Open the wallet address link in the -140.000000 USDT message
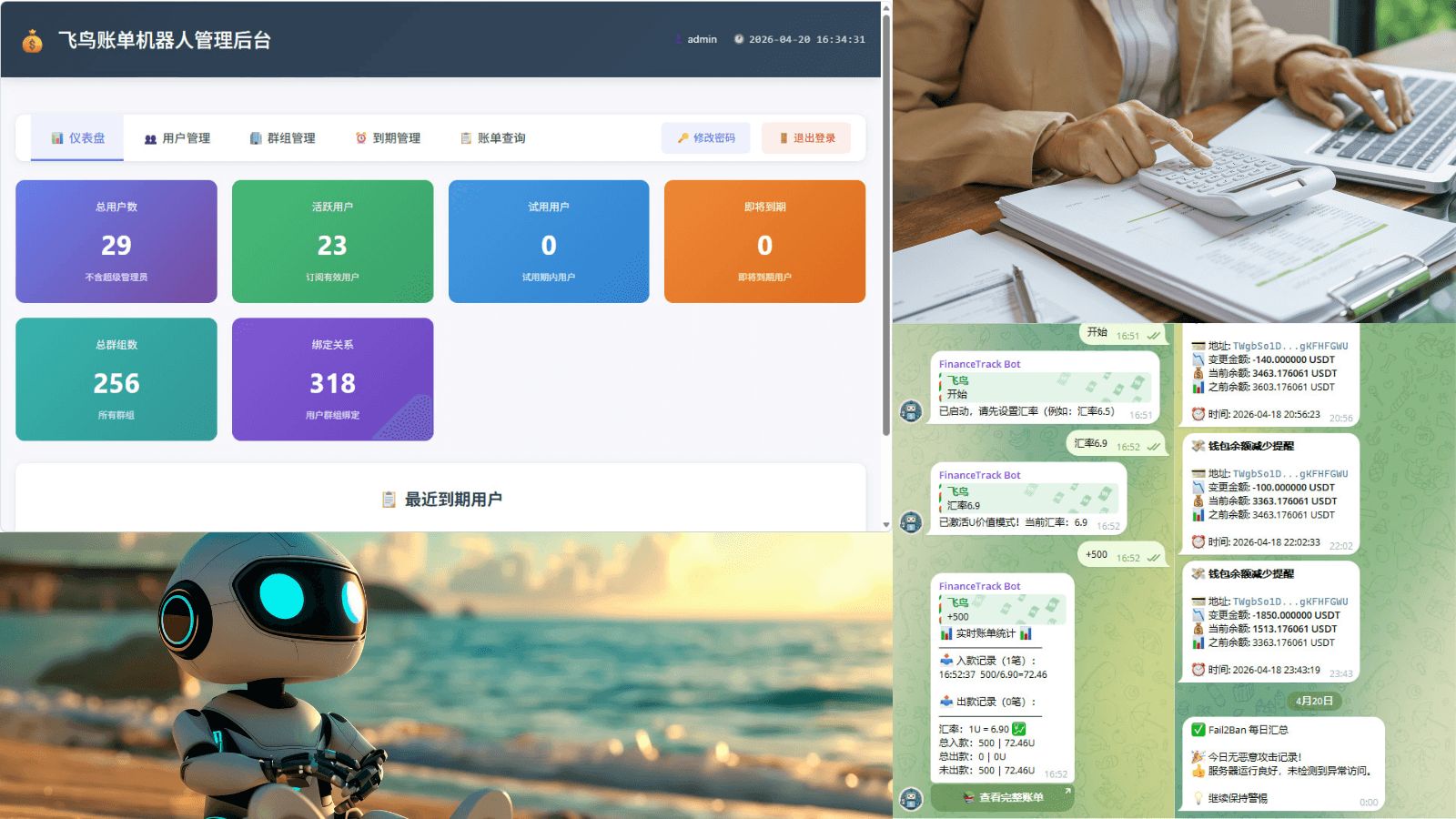The width and height of the screenshot is (1456, 819). [x=1290, y=346]
